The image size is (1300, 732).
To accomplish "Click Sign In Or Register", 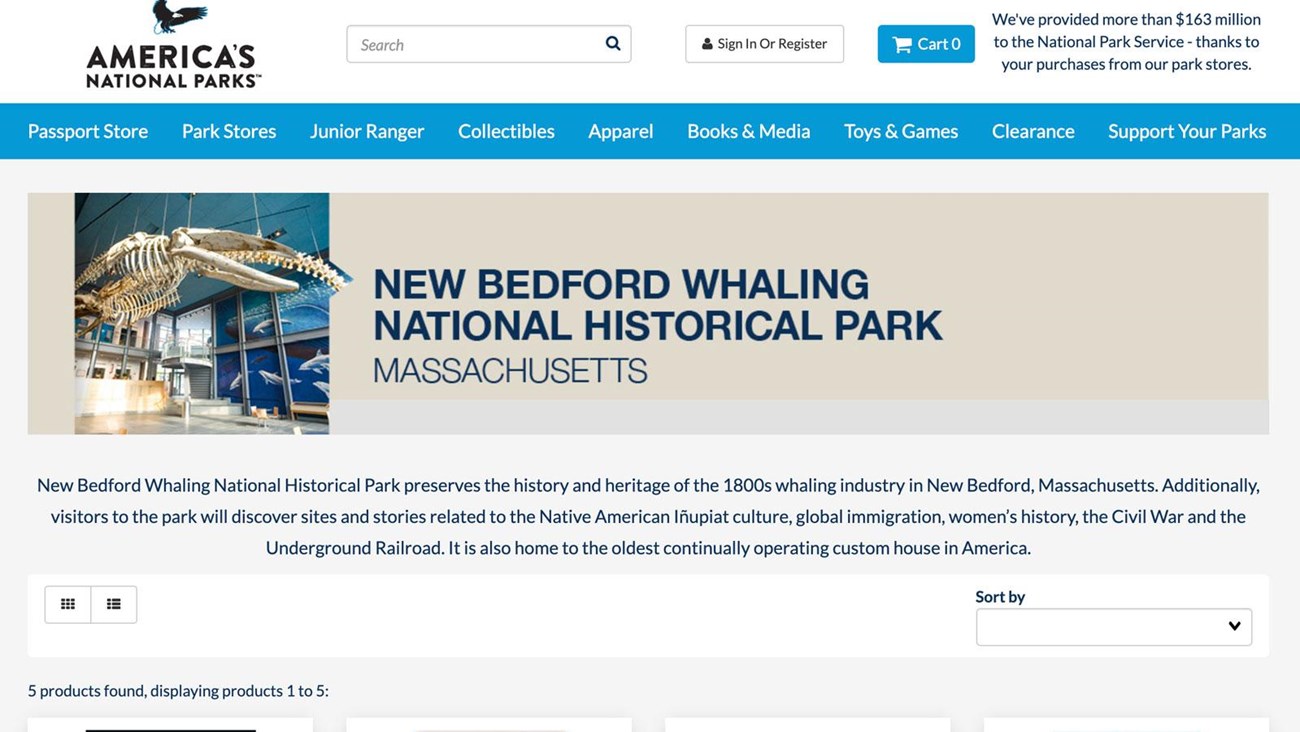I will (764, 44).
